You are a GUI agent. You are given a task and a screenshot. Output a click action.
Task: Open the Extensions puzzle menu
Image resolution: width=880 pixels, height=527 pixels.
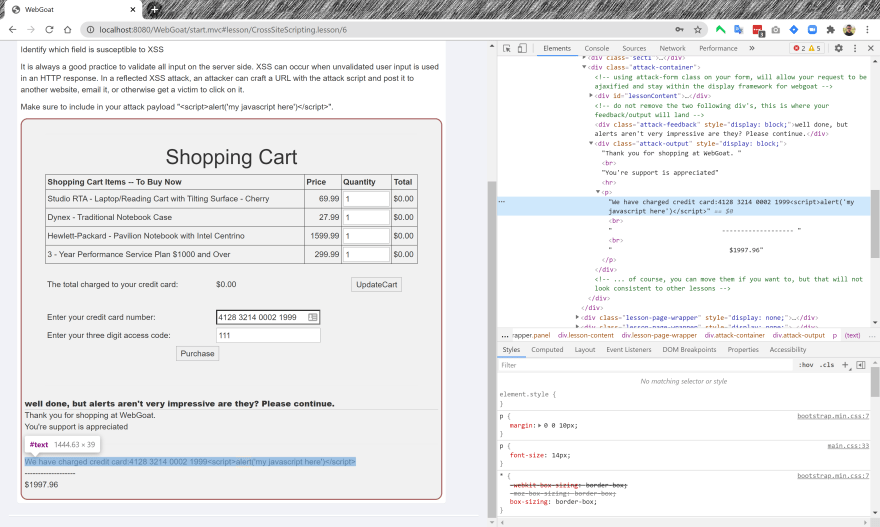831,30
